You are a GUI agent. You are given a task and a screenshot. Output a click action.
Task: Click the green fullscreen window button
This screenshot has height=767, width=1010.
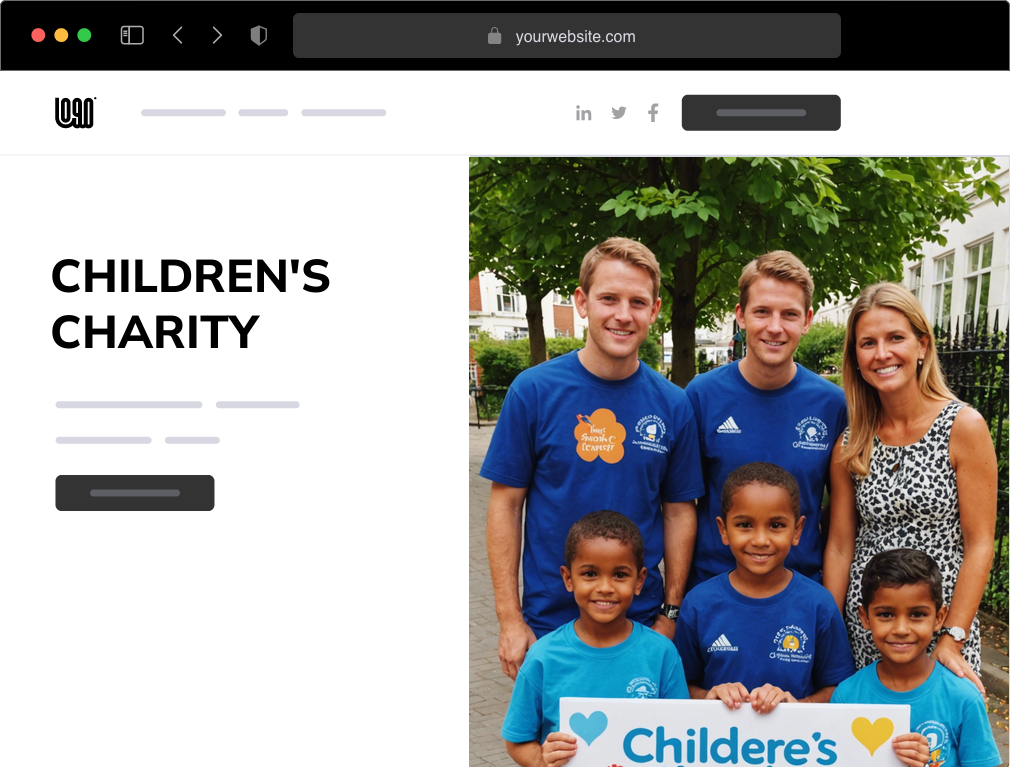pos(84,35)
